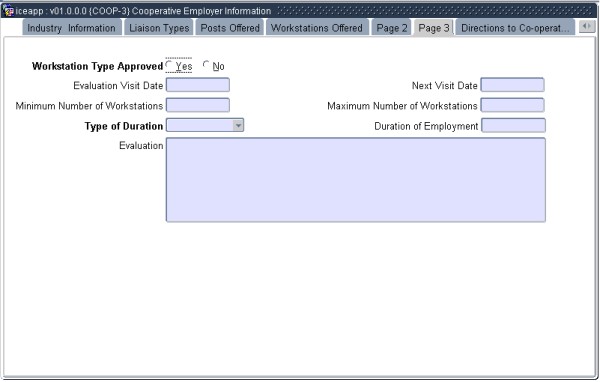
Task: Expand the Type of Duration dropdown
Action: point(238,126)
